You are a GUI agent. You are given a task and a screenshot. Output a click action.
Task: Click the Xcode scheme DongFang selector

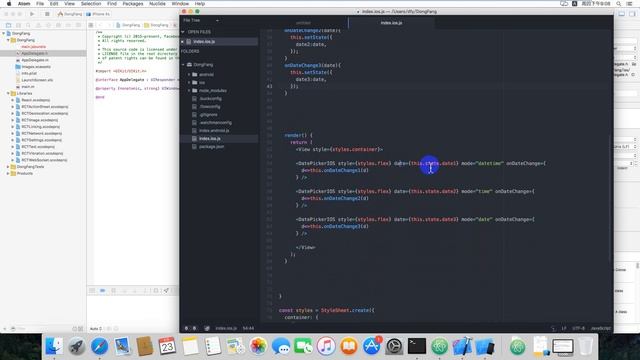tap(70, 14)
